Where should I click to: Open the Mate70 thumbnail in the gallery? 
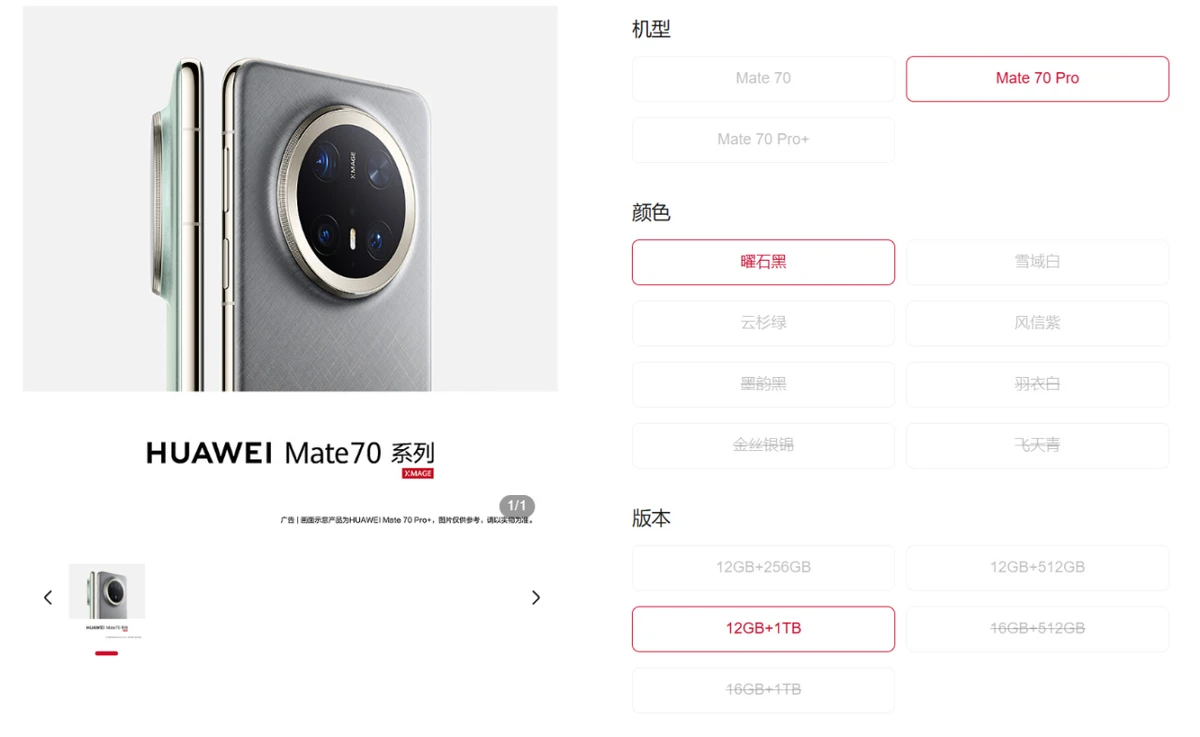point(107,601)
